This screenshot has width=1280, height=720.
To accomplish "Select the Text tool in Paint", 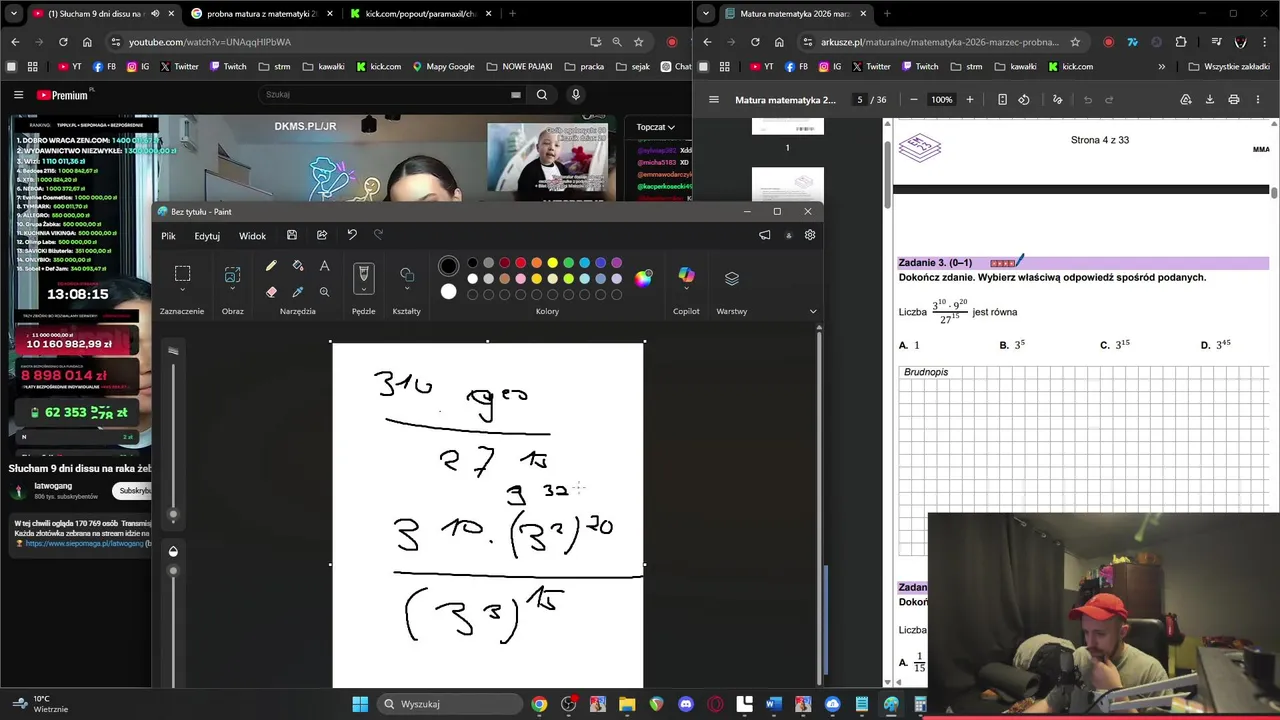I will click(x=324, y=266).
